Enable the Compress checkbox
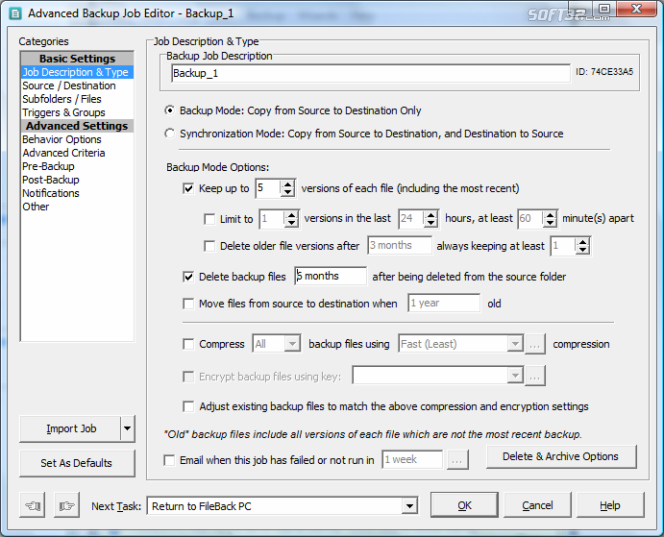The image size is (664, 537). coord(188,344)
